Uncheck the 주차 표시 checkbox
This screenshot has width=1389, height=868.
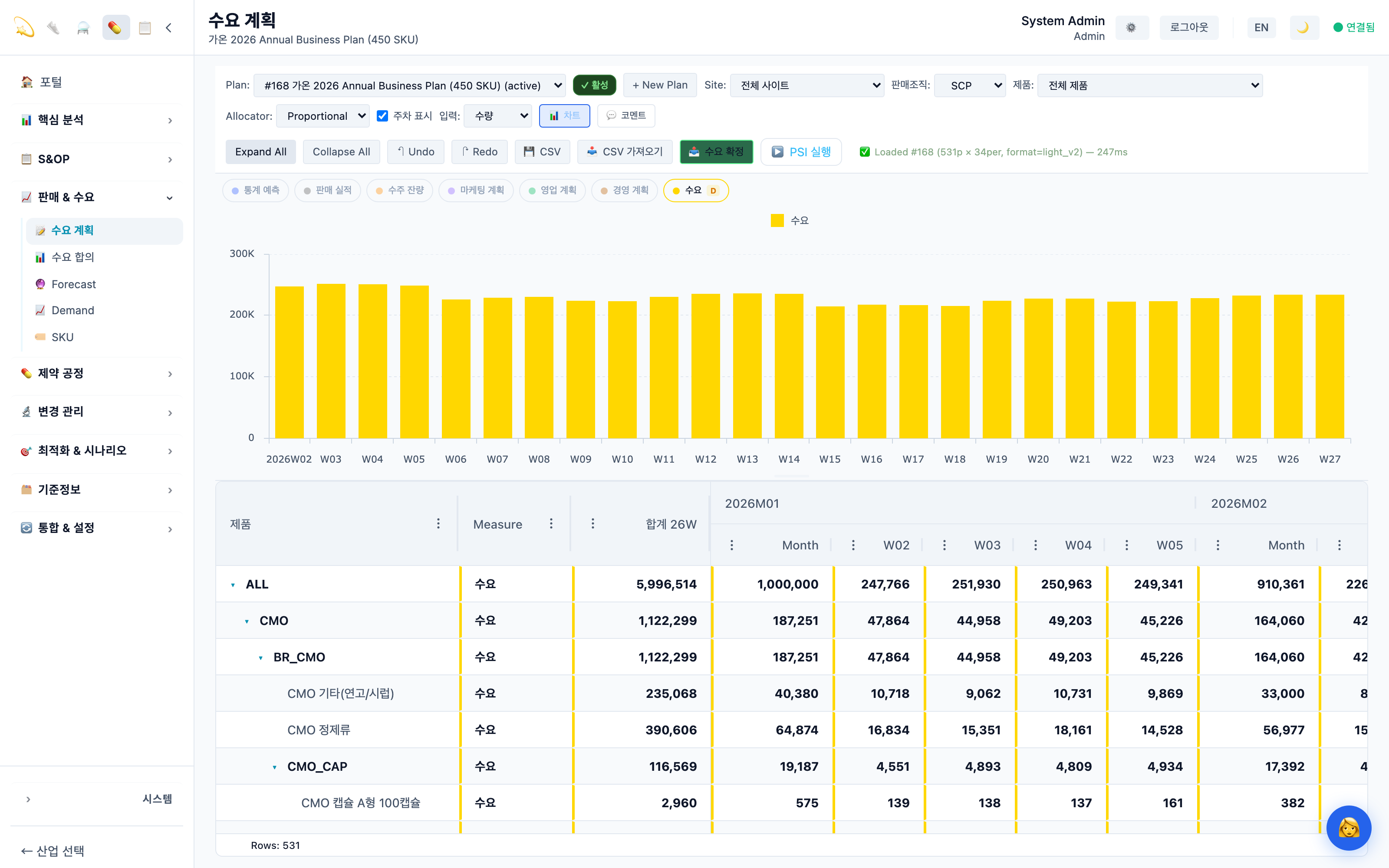pyautogui.click(x=382, y=116)
